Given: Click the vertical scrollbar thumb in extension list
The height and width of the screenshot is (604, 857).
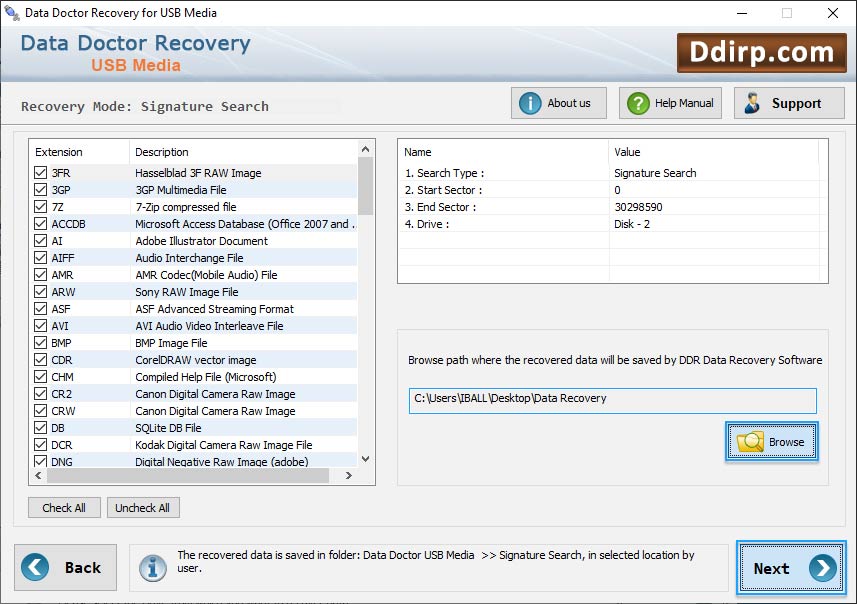Looking at the screenshot, I should pos(366,186).
